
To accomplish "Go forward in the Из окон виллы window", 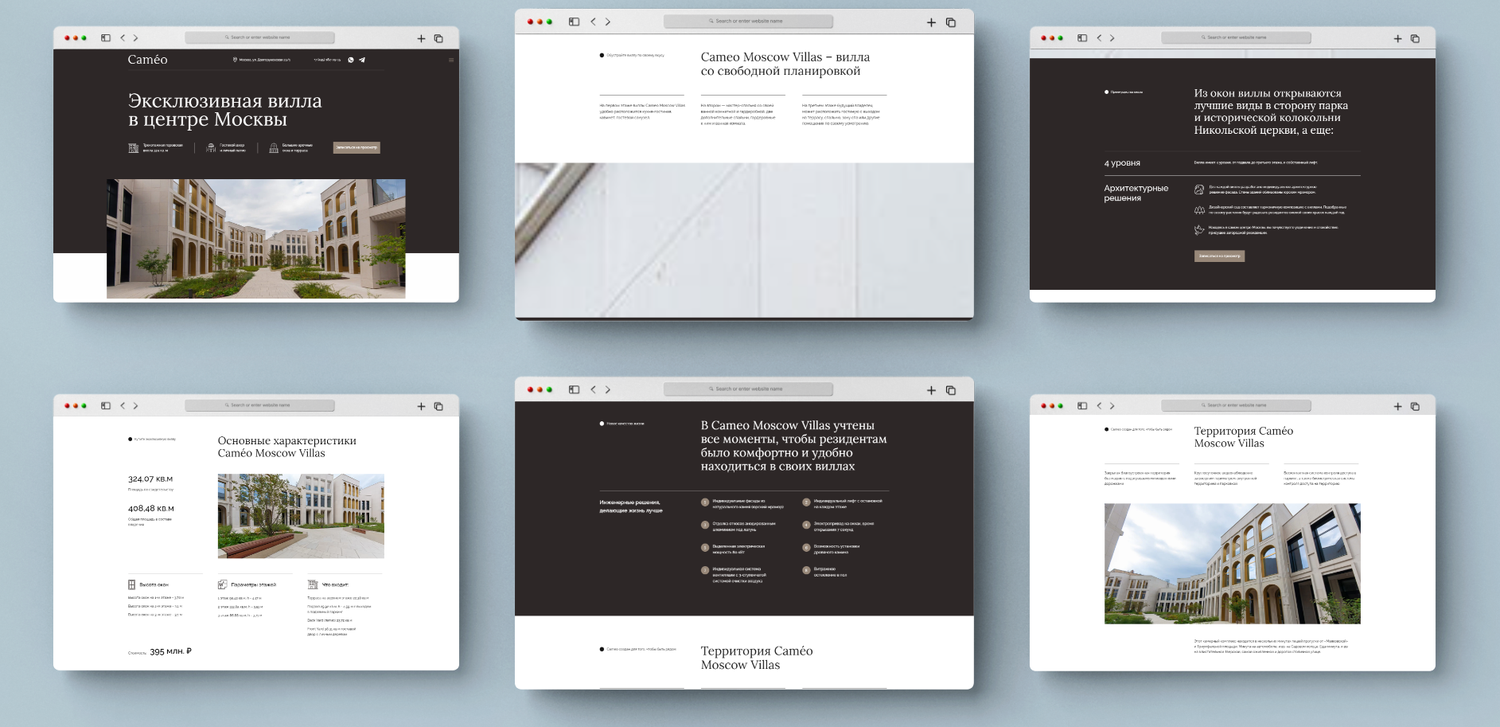I will click(x=1113, y=38).
